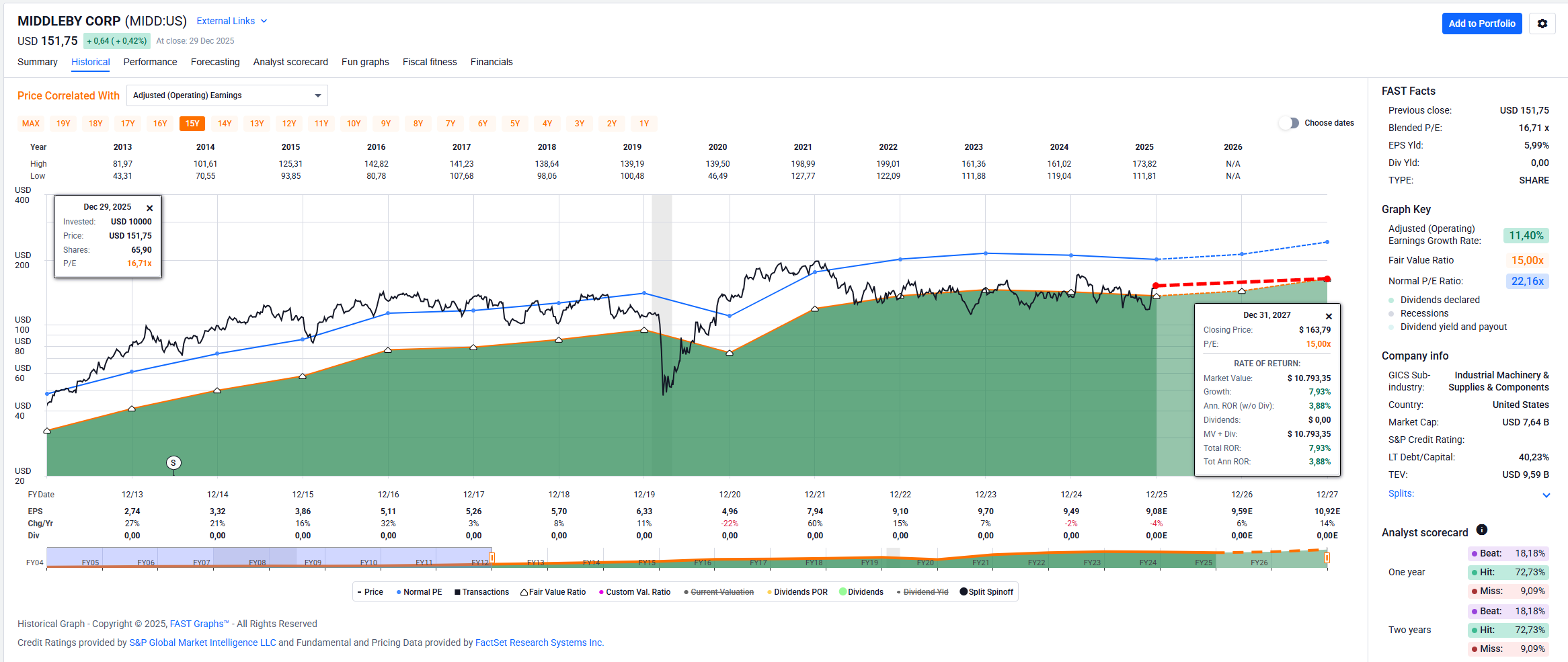Click the split marker S on chart

click(x=173, y=462)
